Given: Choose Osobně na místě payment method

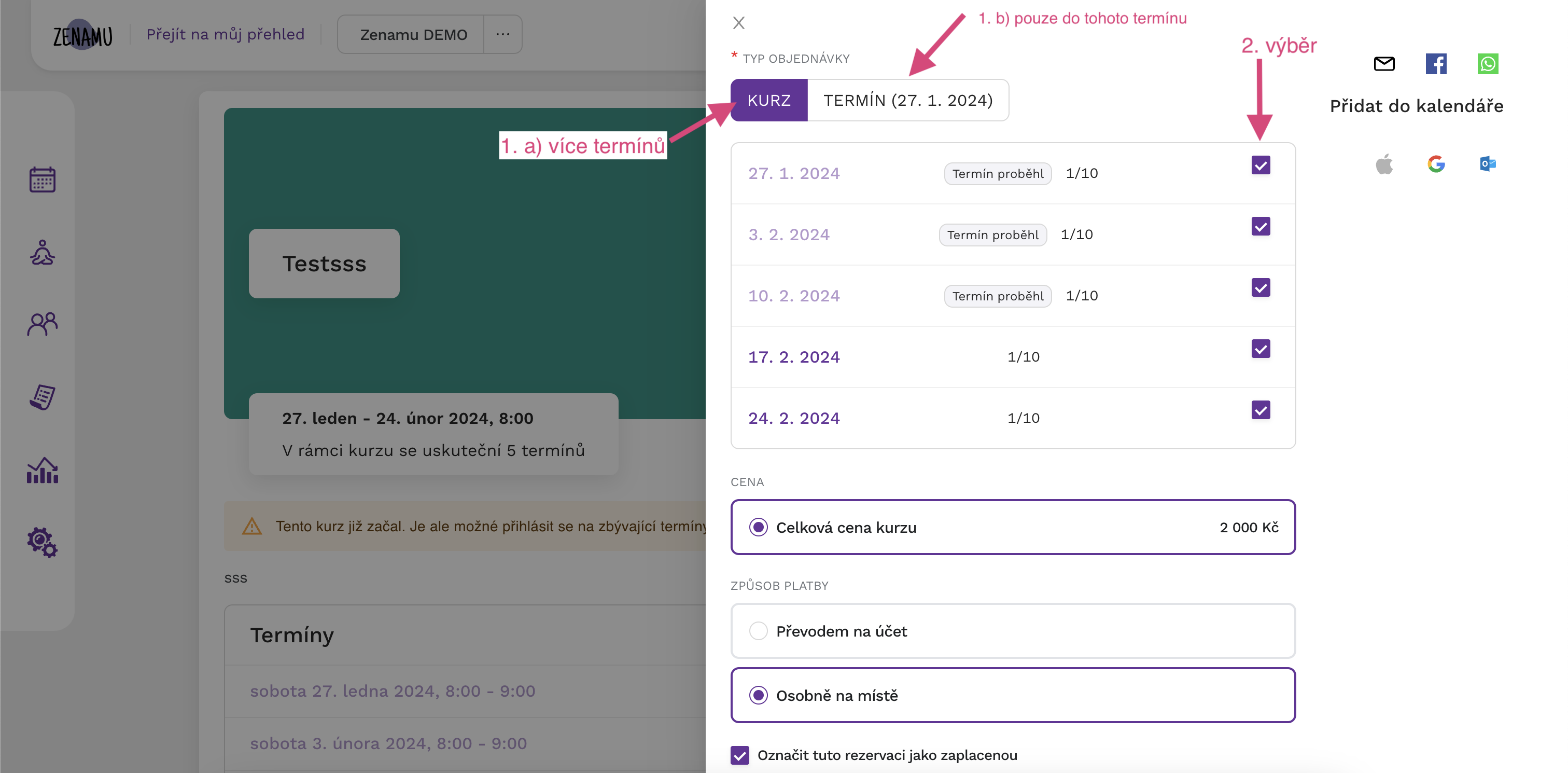Looking at the screenshot, I should [1013, 695].
